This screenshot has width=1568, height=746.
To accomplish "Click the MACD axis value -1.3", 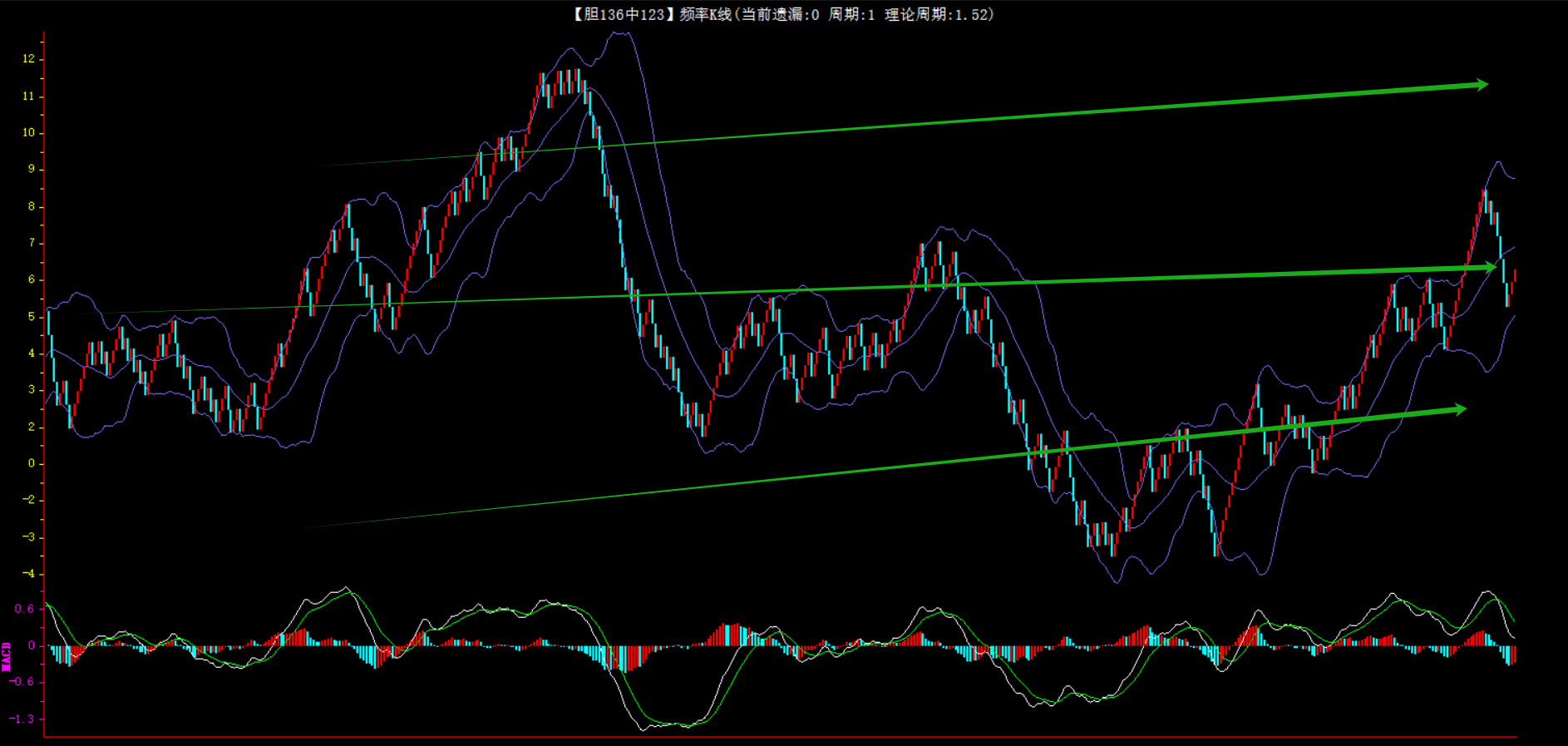I will [22, 719].
